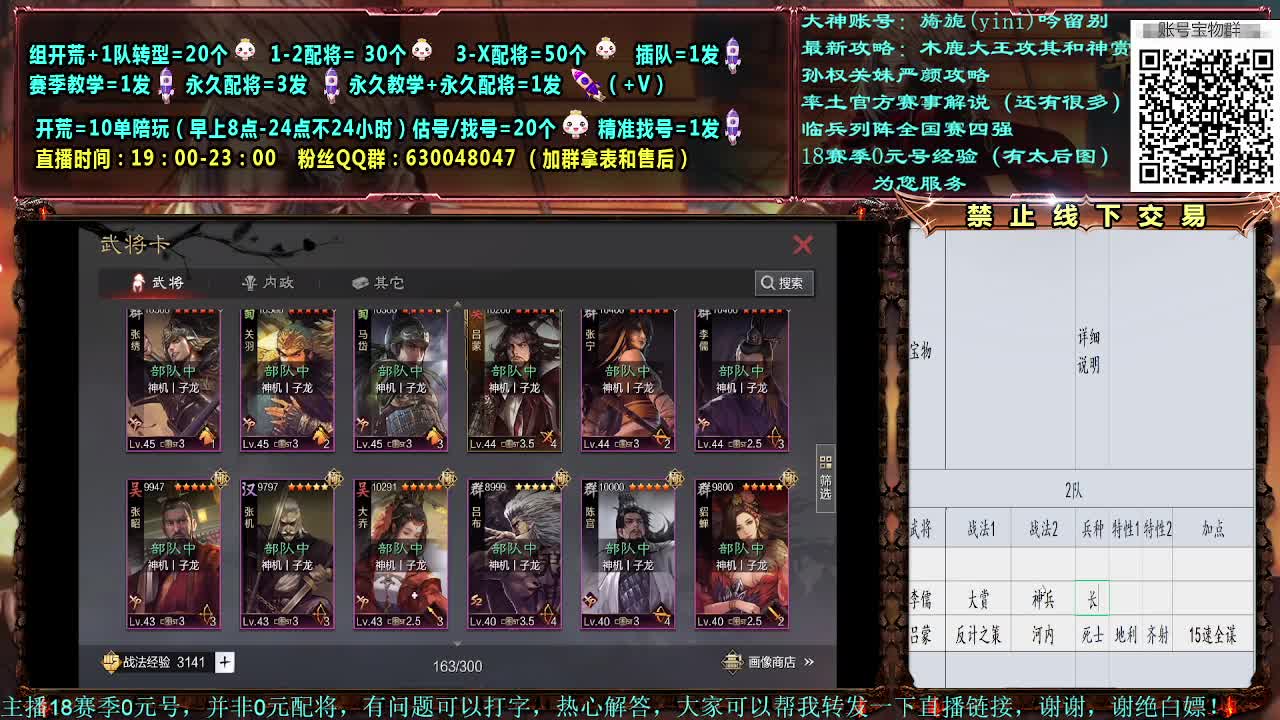
Task: Click the corner badge on 陈宫's card
Action: point(676,479)
